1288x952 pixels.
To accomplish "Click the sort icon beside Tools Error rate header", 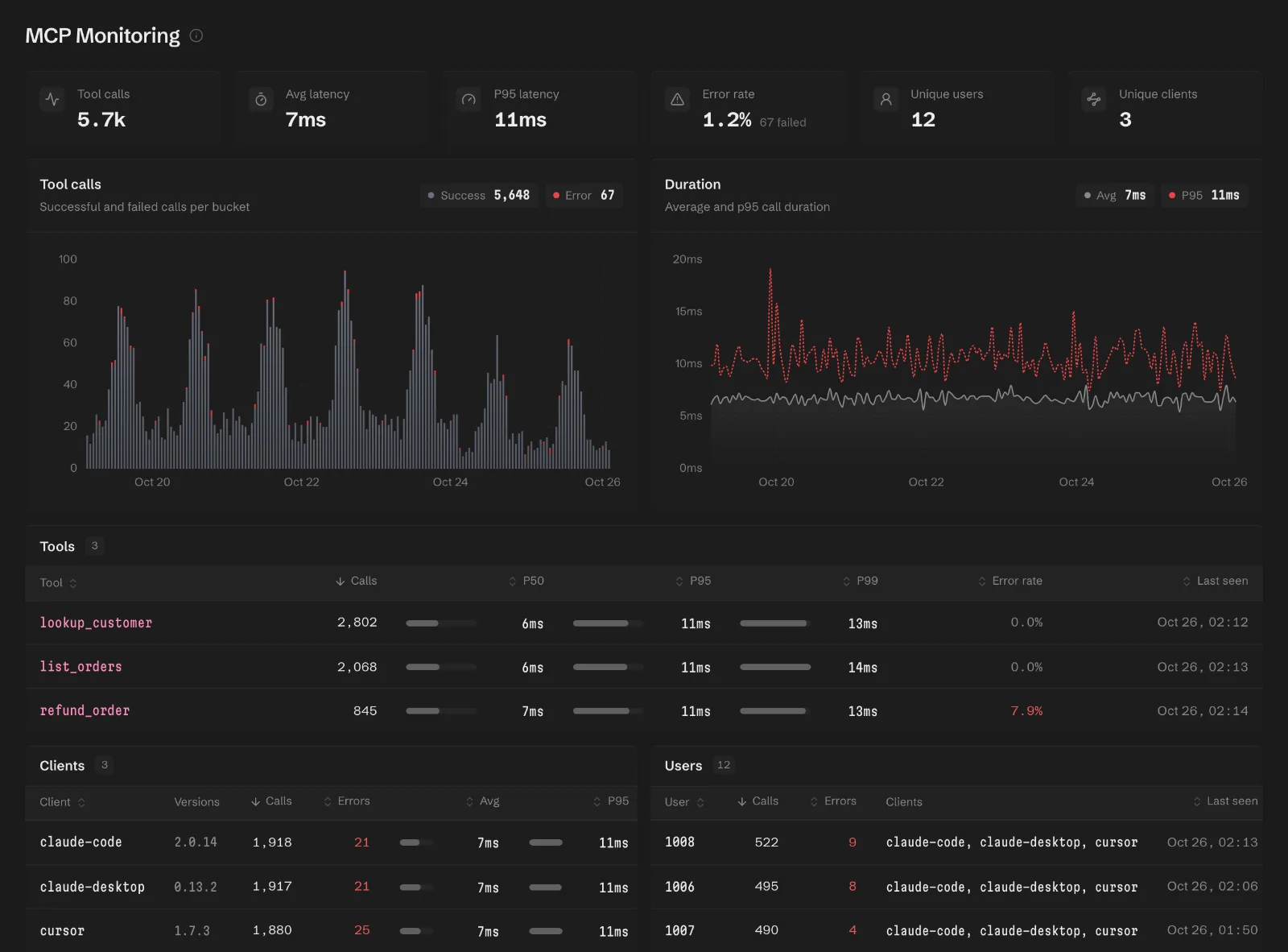I will click(x=982, y=582).
